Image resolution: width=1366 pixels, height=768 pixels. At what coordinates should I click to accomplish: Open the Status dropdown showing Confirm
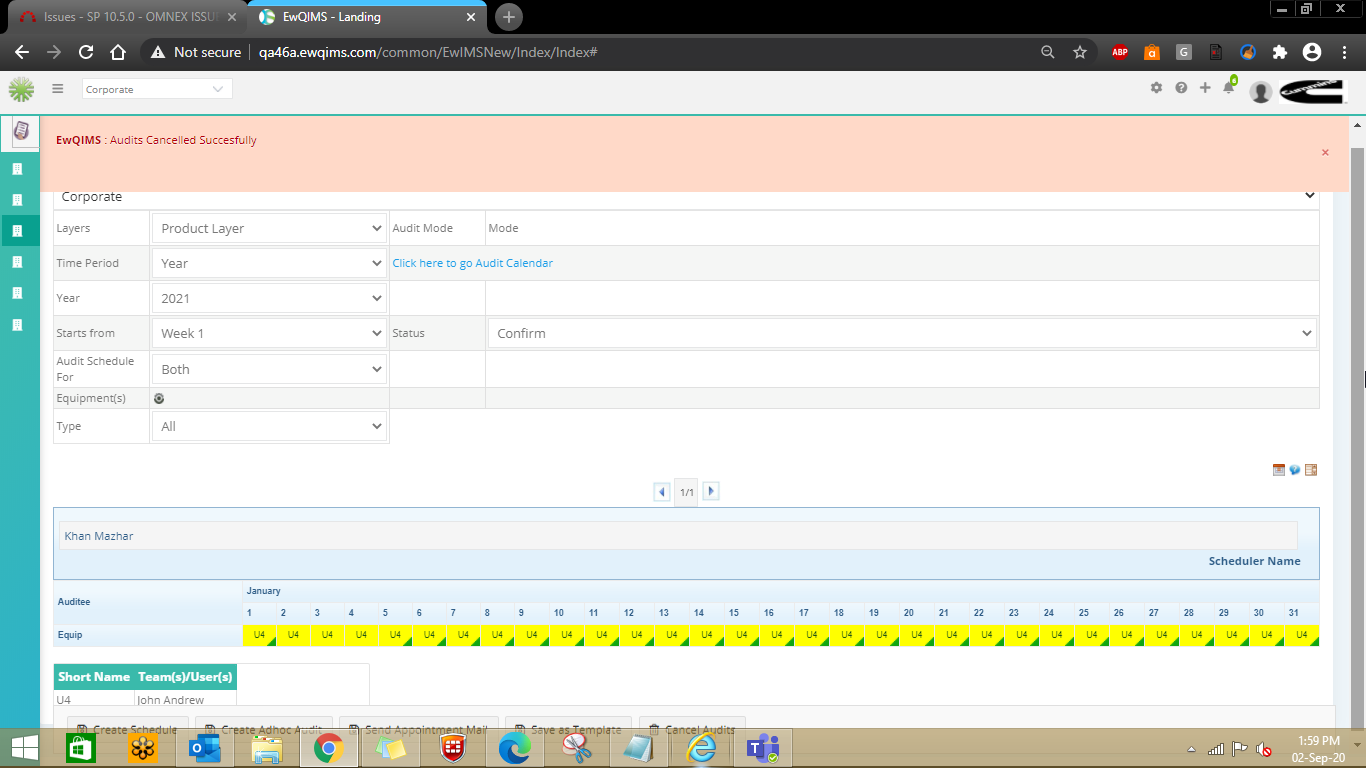tap(902, 333)
